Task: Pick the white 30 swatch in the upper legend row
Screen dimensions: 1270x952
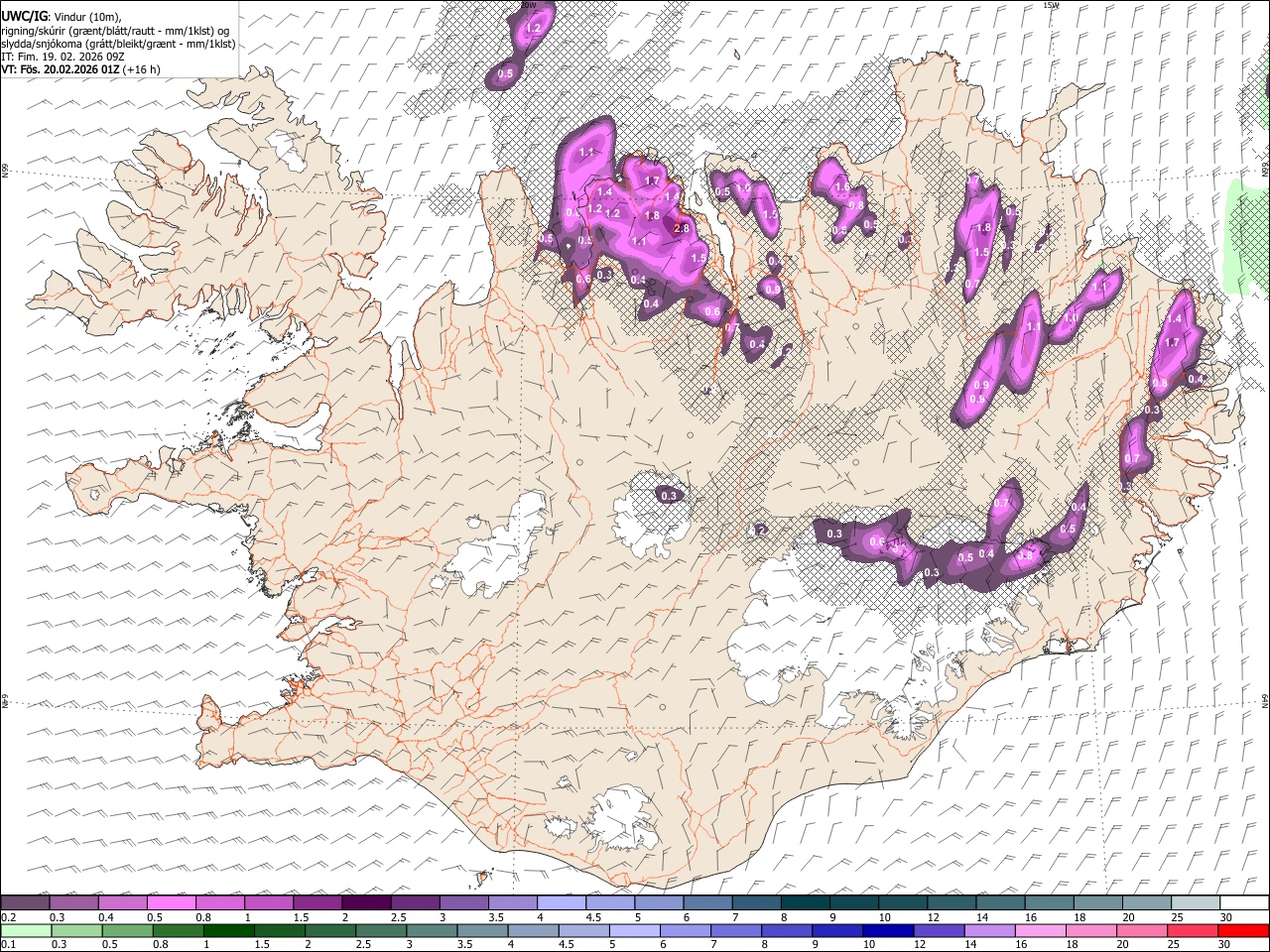Action: [1243, 903]
